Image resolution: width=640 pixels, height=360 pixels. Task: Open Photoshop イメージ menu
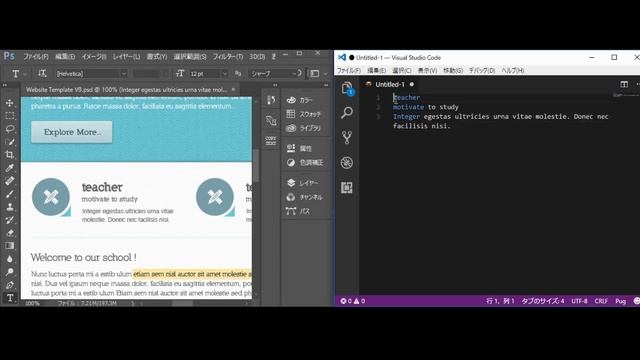tap(94, 56)
